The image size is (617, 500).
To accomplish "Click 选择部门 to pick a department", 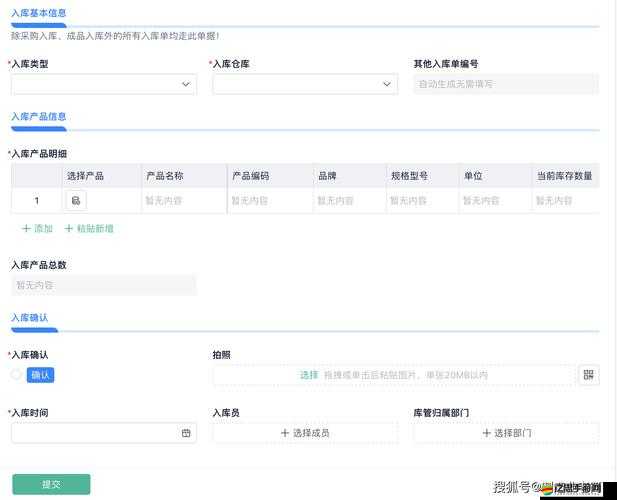I will (x=506, y=433).
